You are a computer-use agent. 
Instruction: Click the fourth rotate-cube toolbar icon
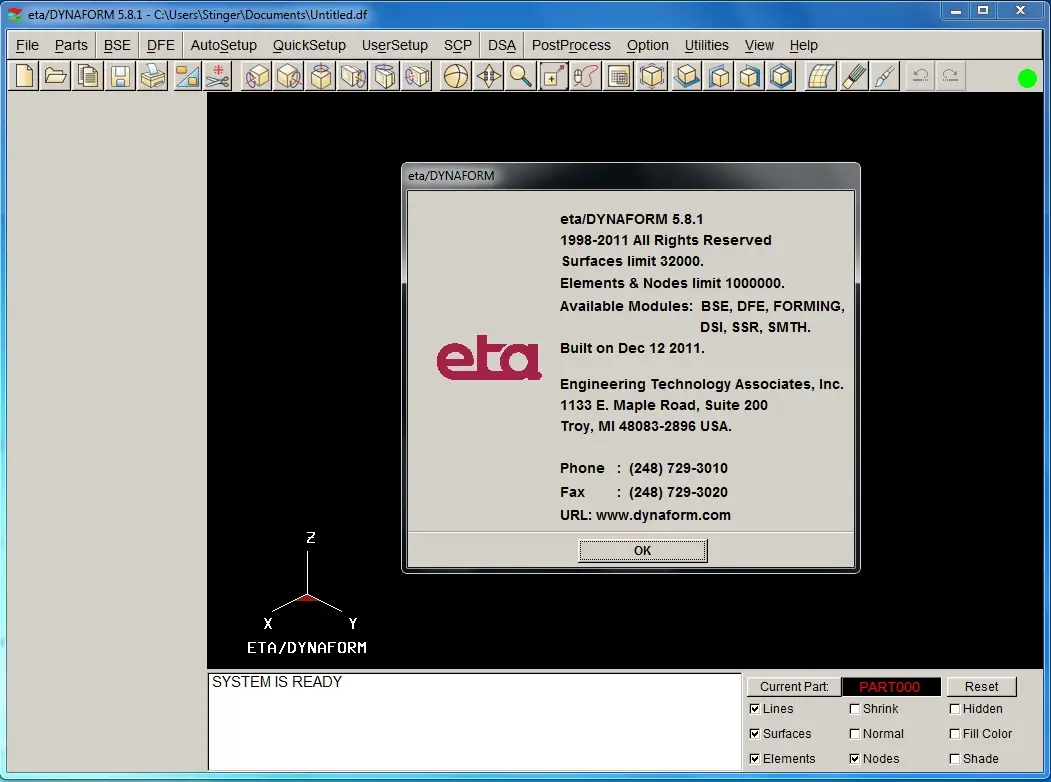[353, 76]
